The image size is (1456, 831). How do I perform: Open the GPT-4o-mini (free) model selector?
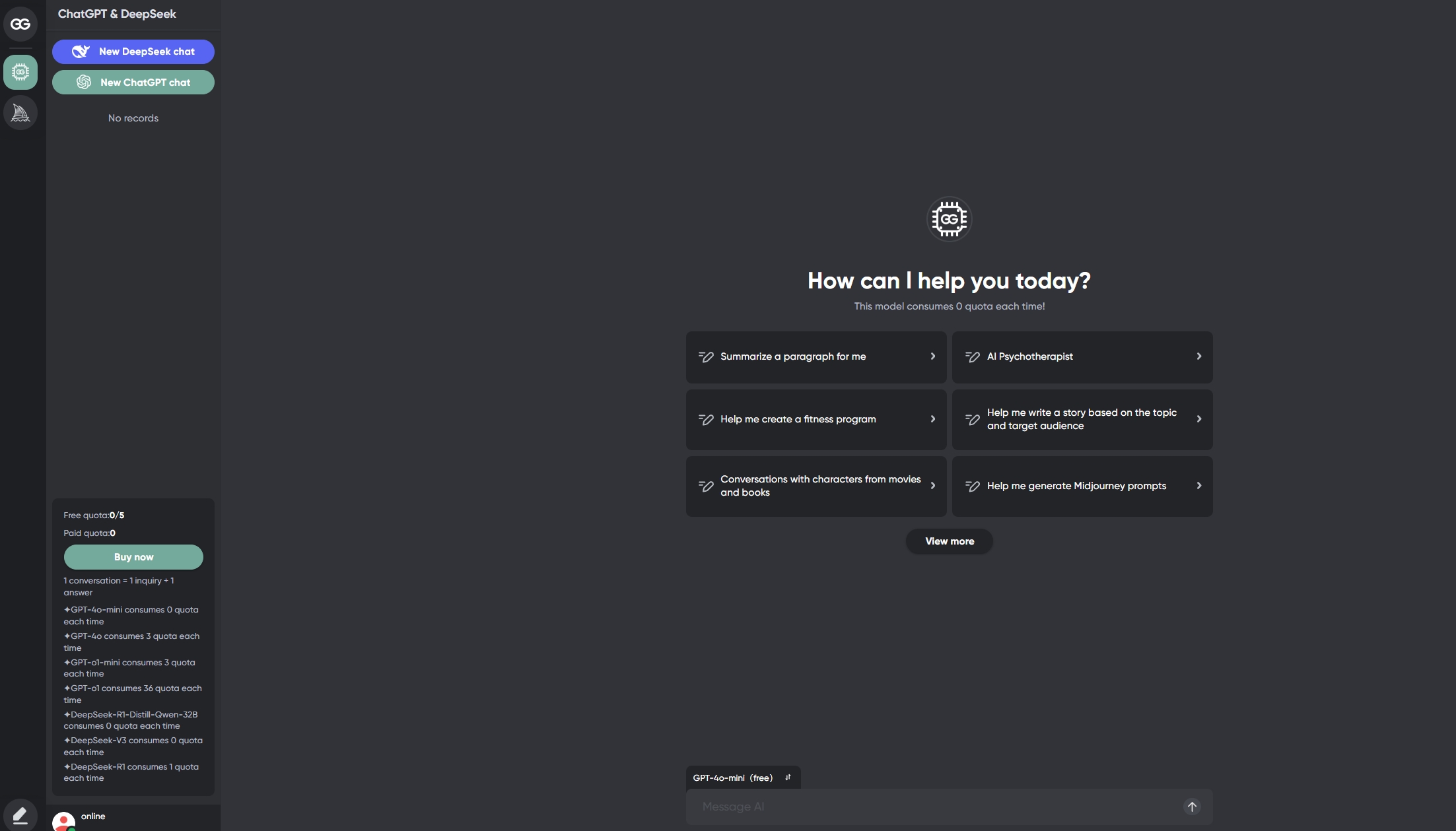click(733, 778)
